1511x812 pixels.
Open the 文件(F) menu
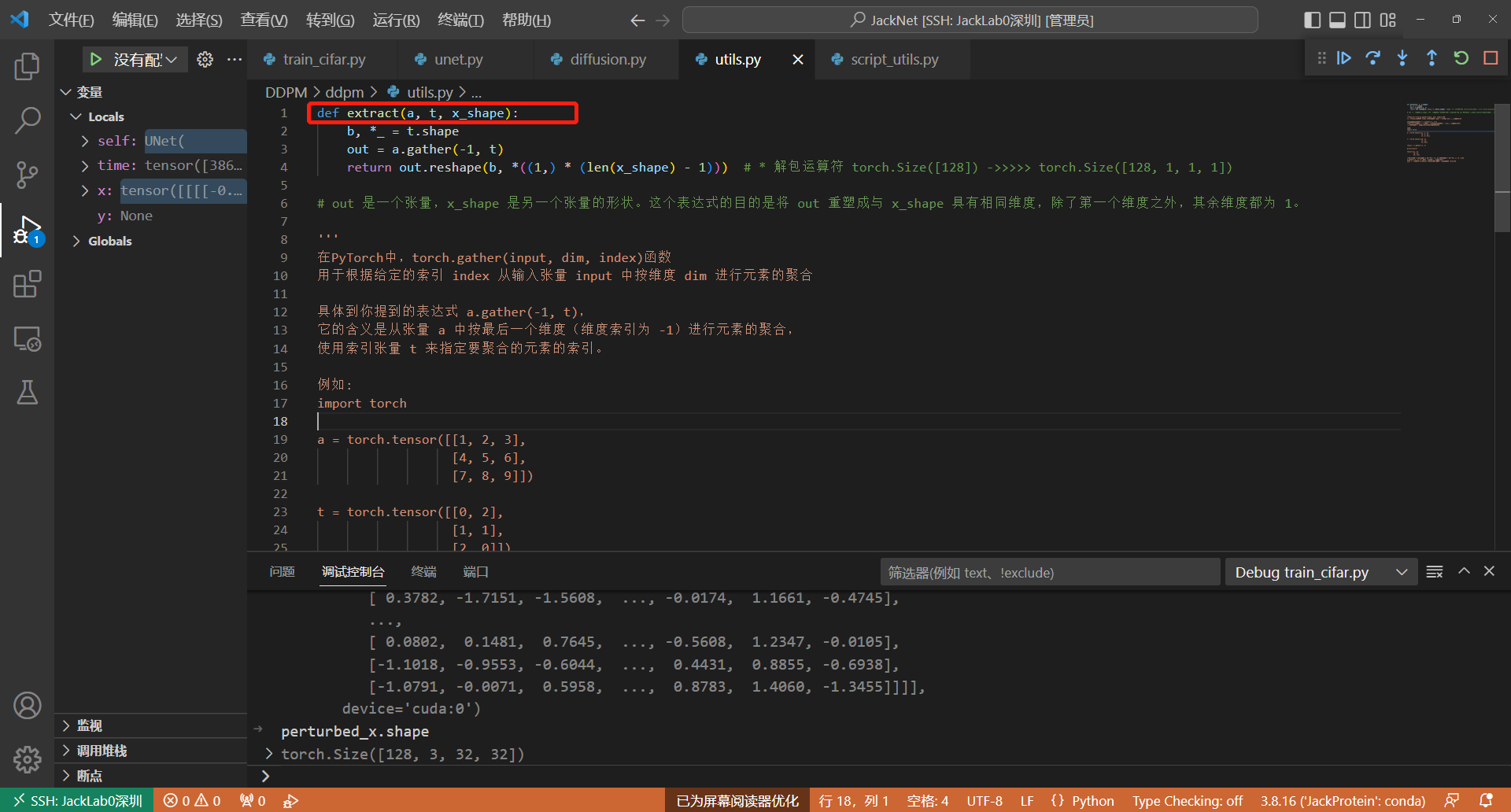click(72, 20)
